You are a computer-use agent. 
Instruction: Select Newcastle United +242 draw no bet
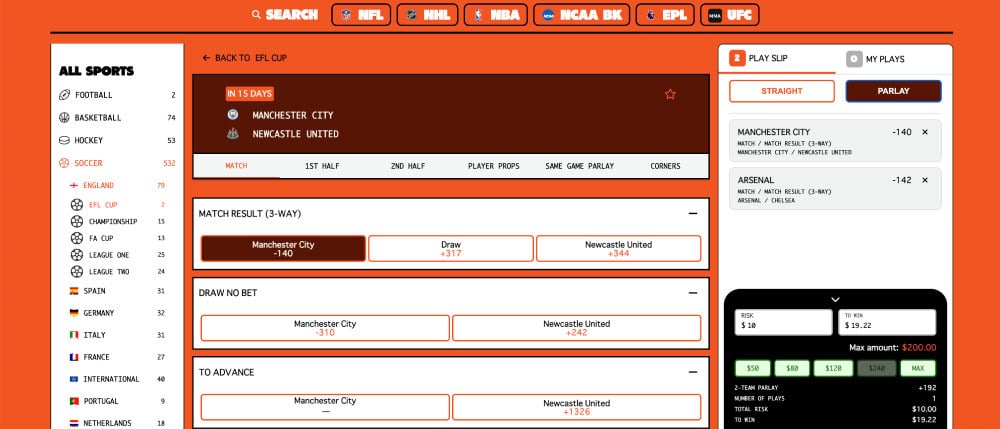click(x=577, y=328)
